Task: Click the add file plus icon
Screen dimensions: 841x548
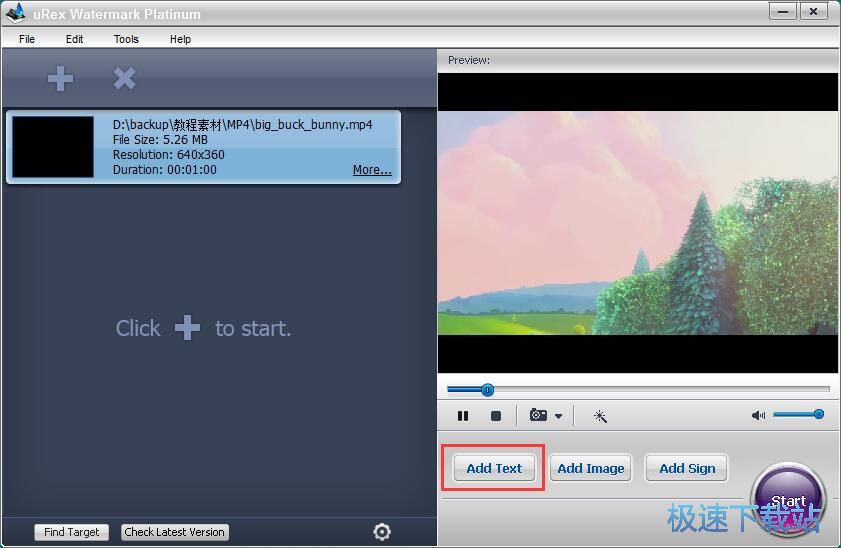Action: pyautogui.click(x=60, y=79)
